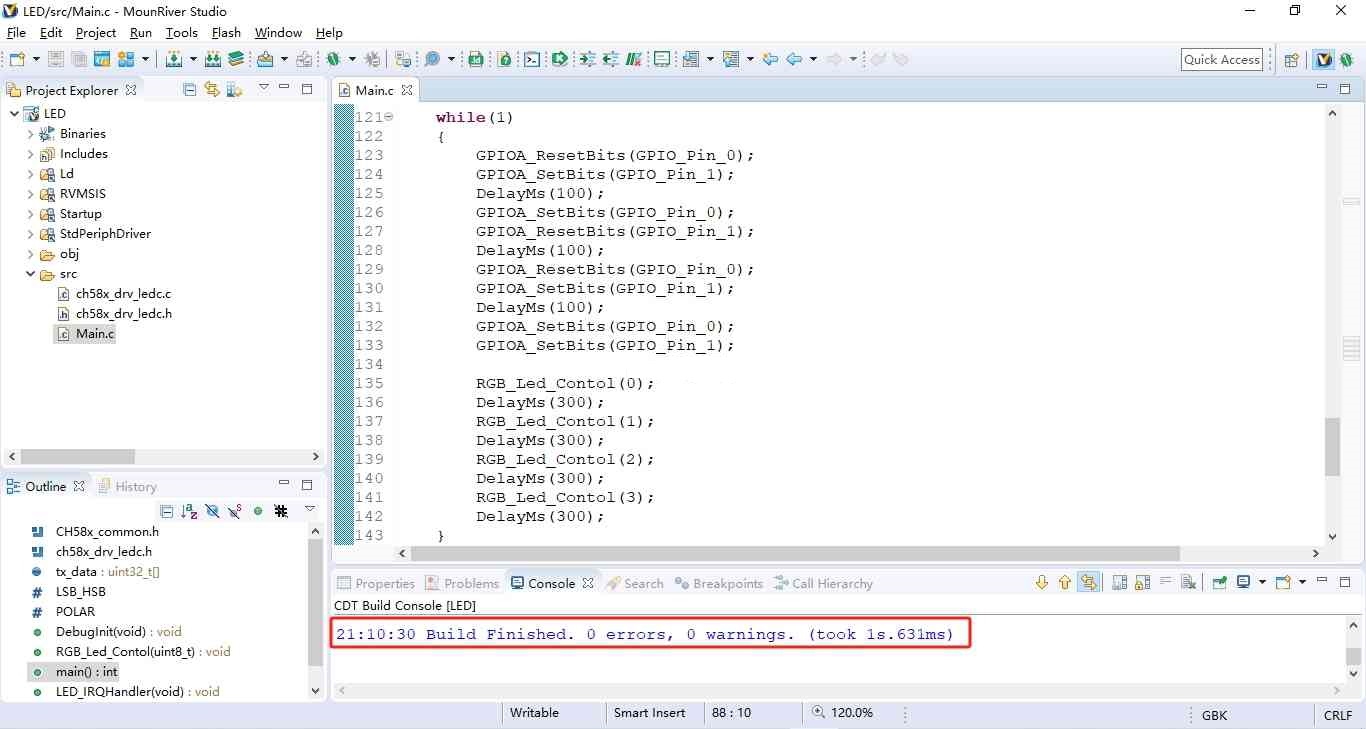Click the Open Perspective icon
Screen dimensions: 1366x729
1291,60
